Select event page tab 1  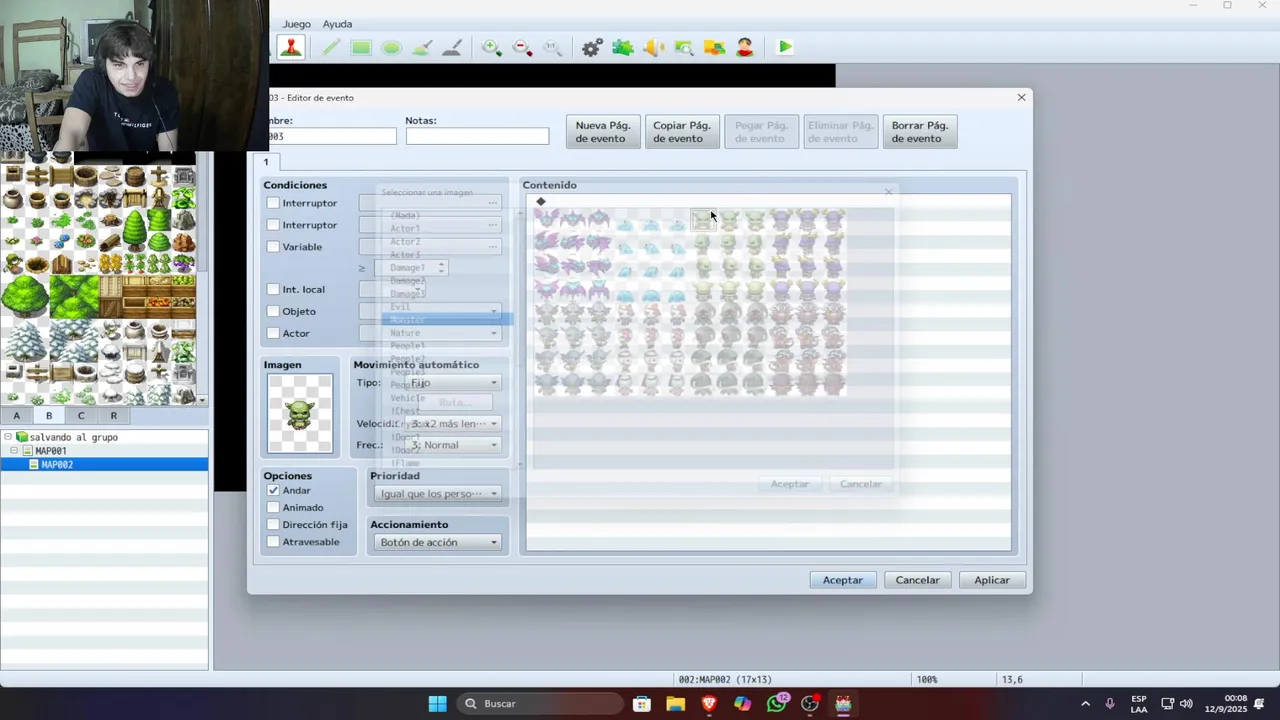coord(266,162)
